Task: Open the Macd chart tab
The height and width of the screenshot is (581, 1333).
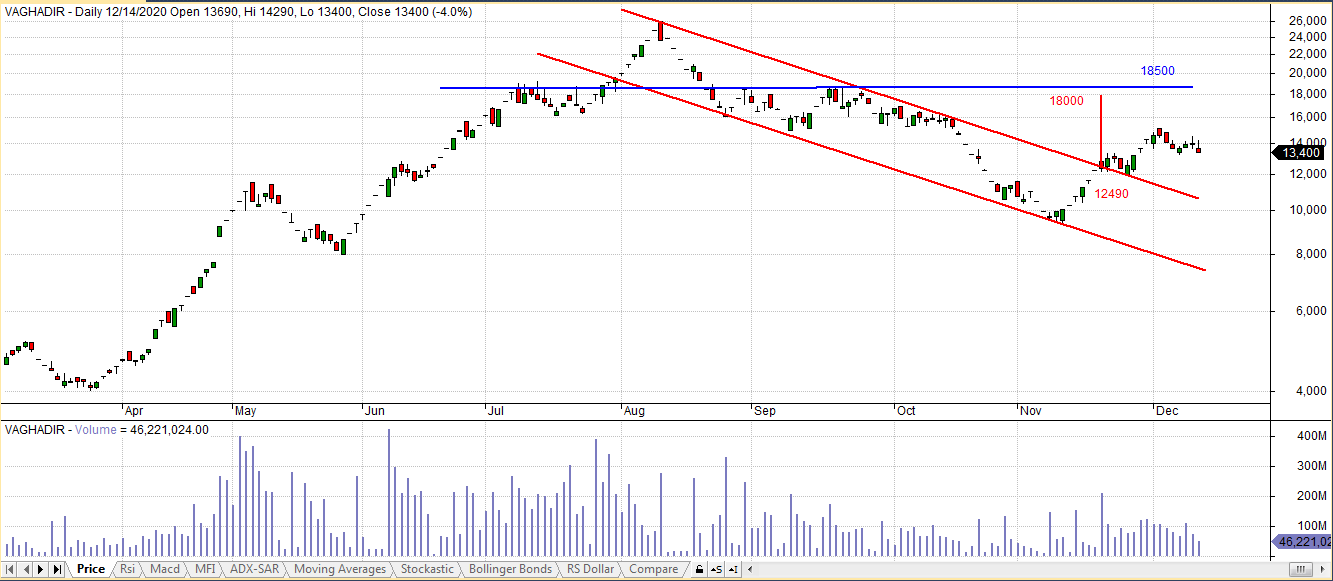Action: (x=164, y=569)
